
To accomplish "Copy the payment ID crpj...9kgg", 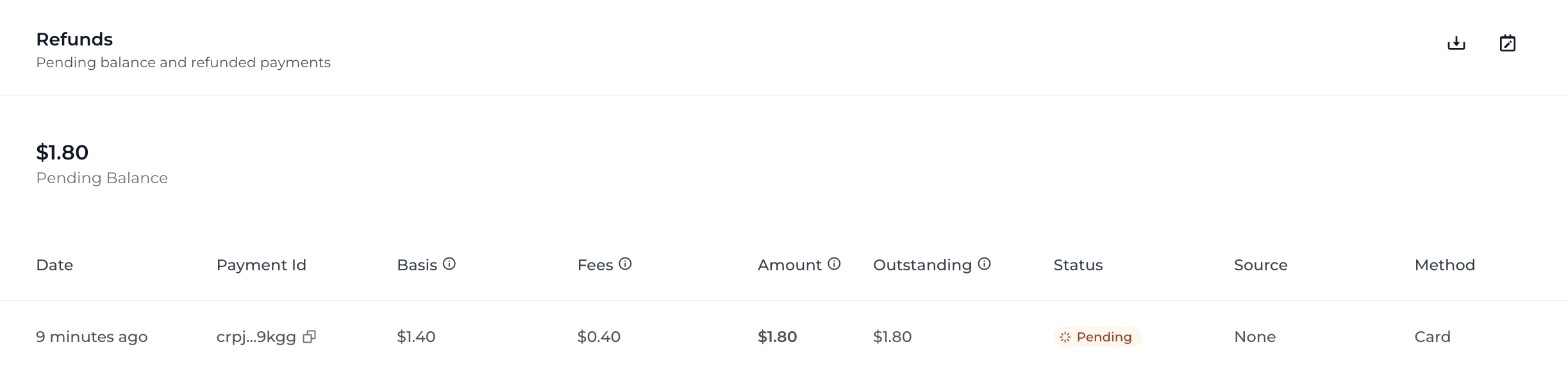I will pos(310,336).
